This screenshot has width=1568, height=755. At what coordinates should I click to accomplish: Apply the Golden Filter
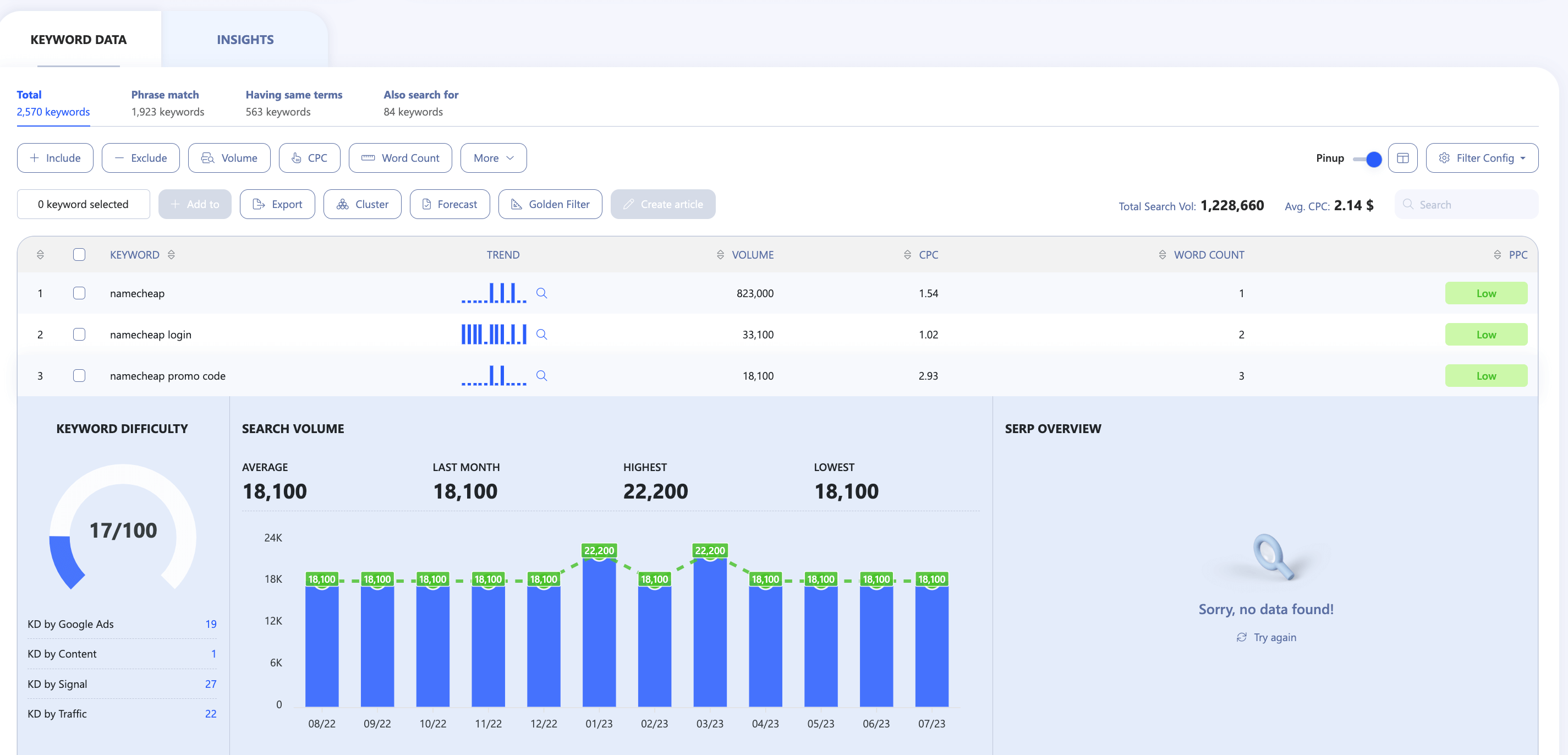coord(550,204)
